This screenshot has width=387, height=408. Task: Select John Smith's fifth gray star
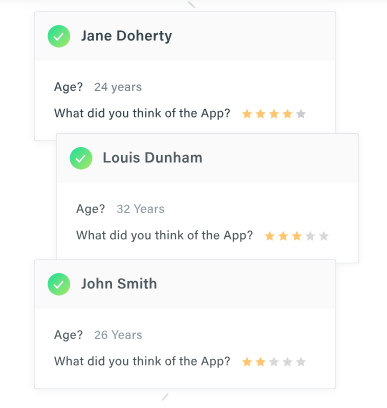pyautogui.click(x=301, y=362)
